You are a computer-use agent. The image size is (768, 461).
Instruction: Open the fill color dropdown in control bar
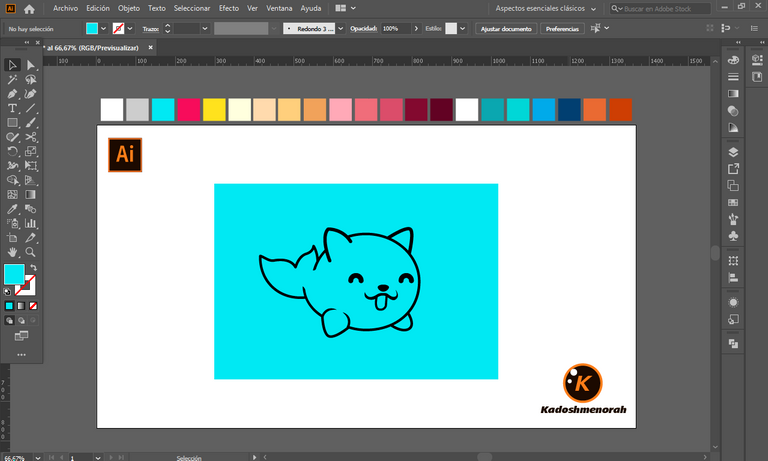tap(103, 28)
